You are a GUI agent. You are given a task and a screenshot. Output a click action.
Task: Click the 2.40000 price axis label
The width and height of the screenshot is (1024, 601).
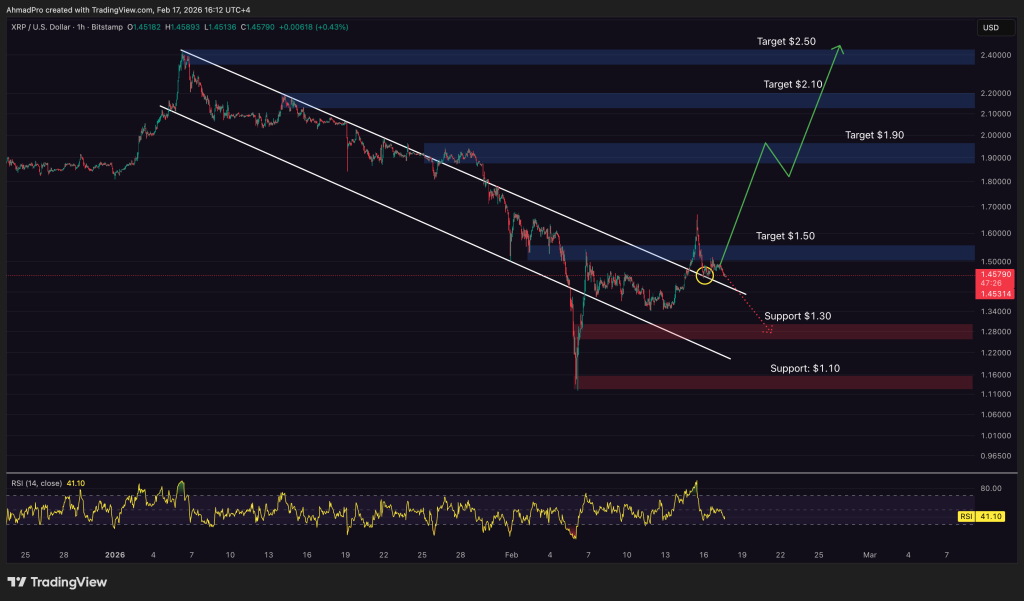(996, 55)
